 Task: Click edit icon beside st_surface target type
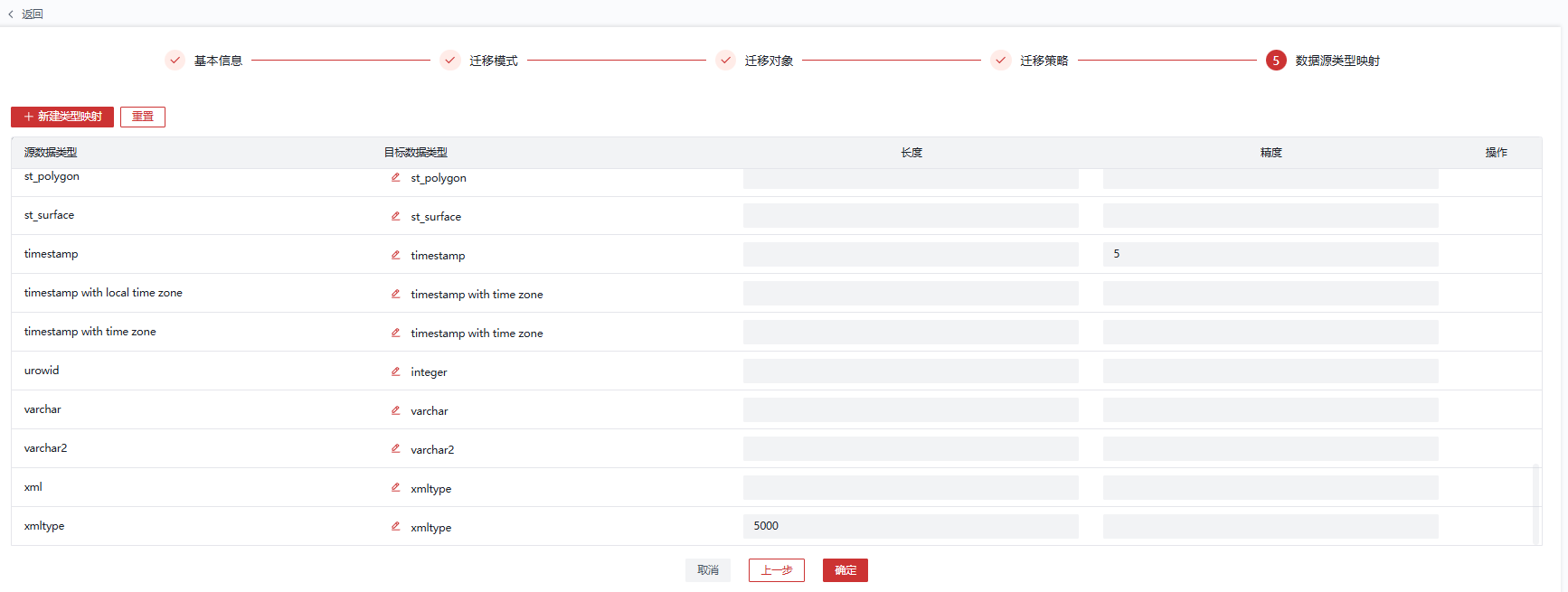tap(395, 216)
